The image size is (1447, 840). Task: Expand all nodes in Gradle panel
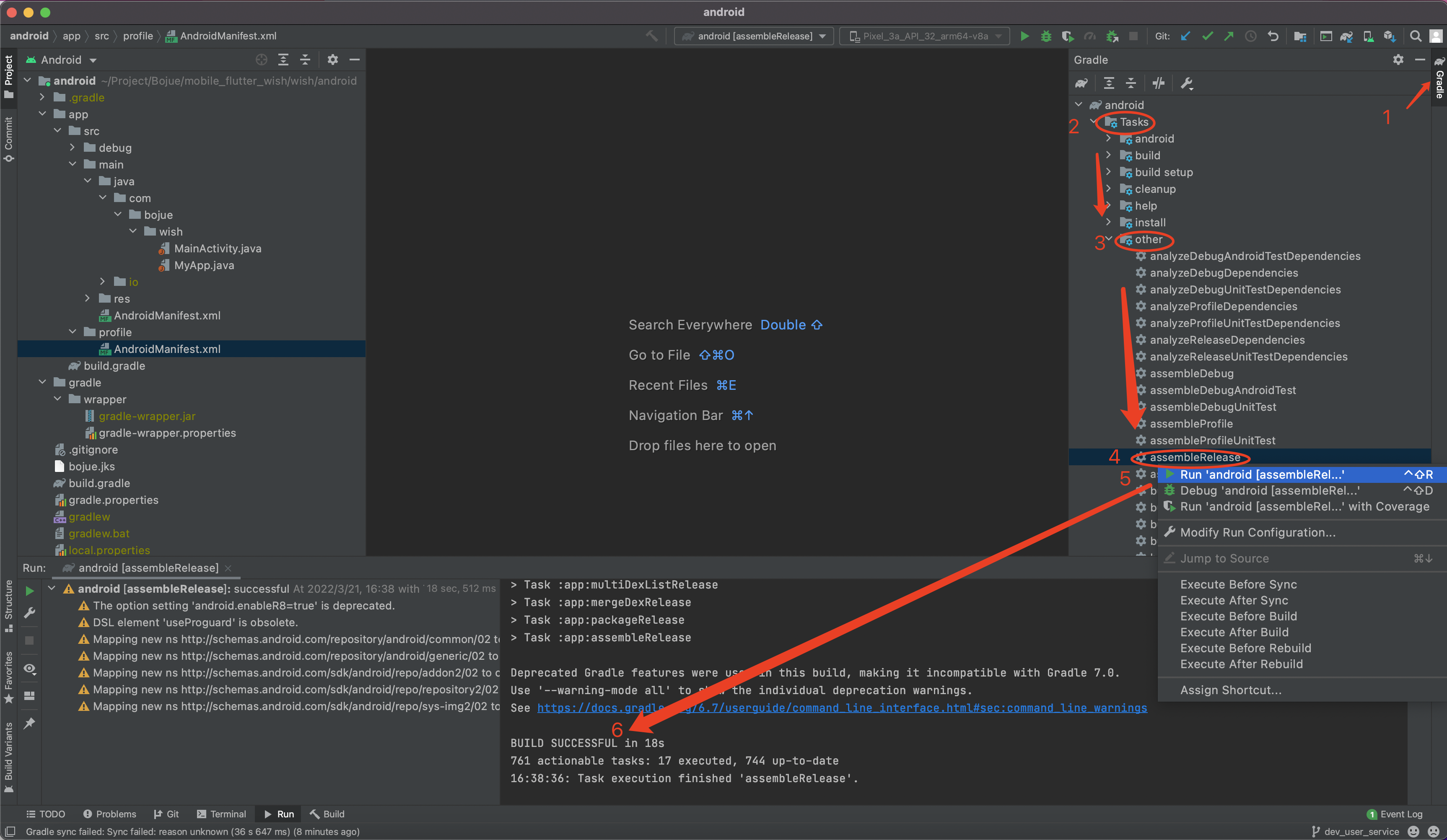pos(1109,83)
